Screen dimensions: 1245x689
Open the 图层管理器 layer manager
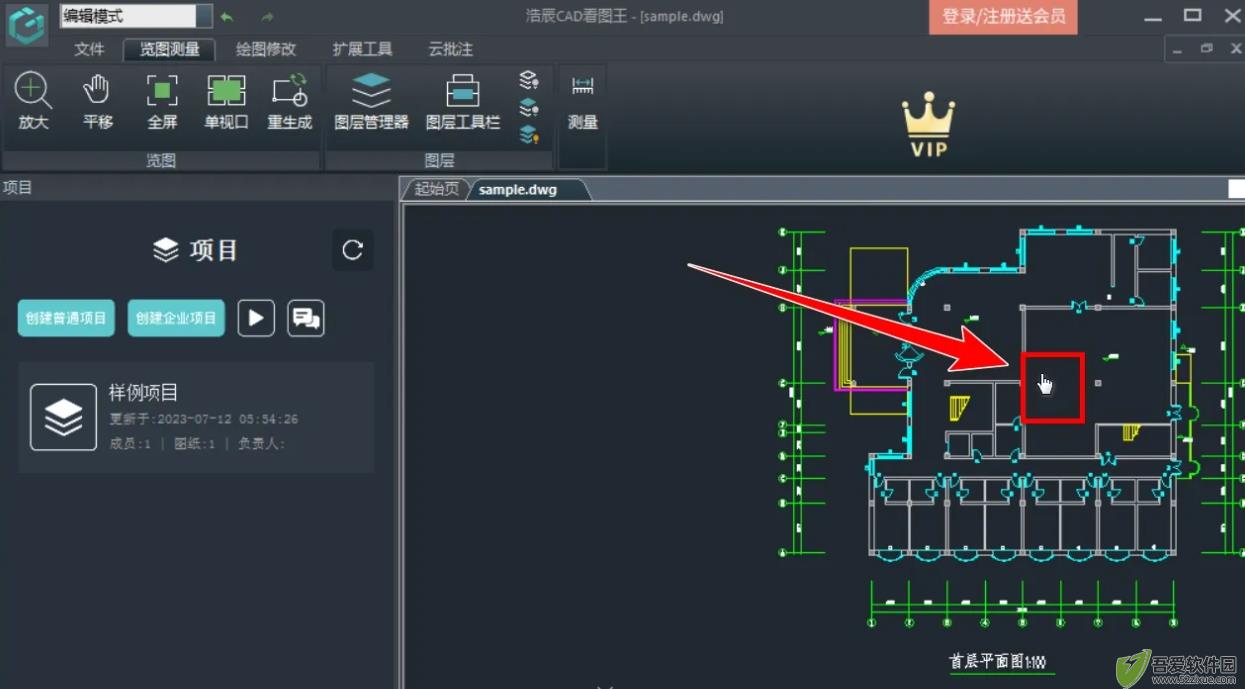pyautogui.click(x=371, y=102)
